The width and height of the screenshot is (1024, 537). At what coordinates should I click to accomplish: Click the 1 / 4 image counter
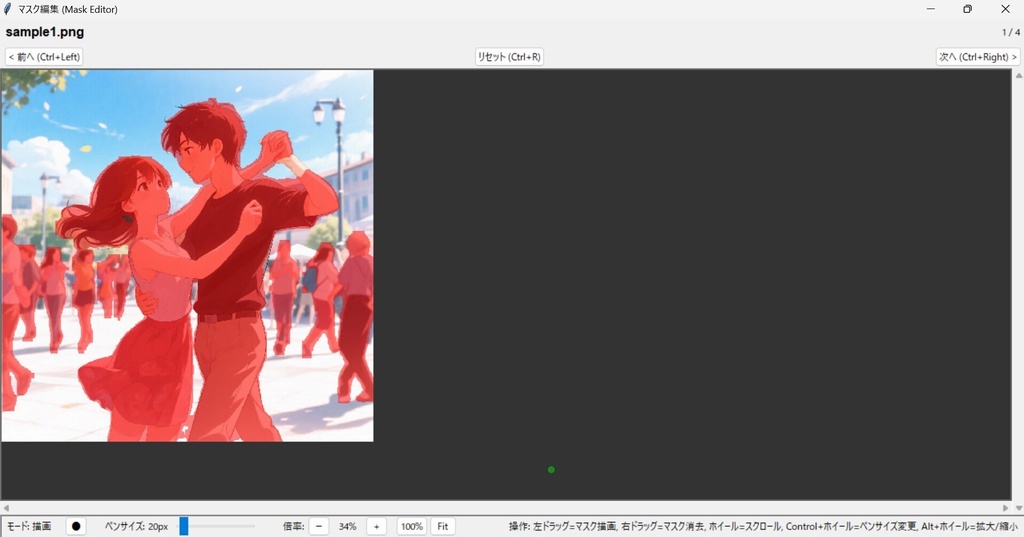click(1011, 32)
